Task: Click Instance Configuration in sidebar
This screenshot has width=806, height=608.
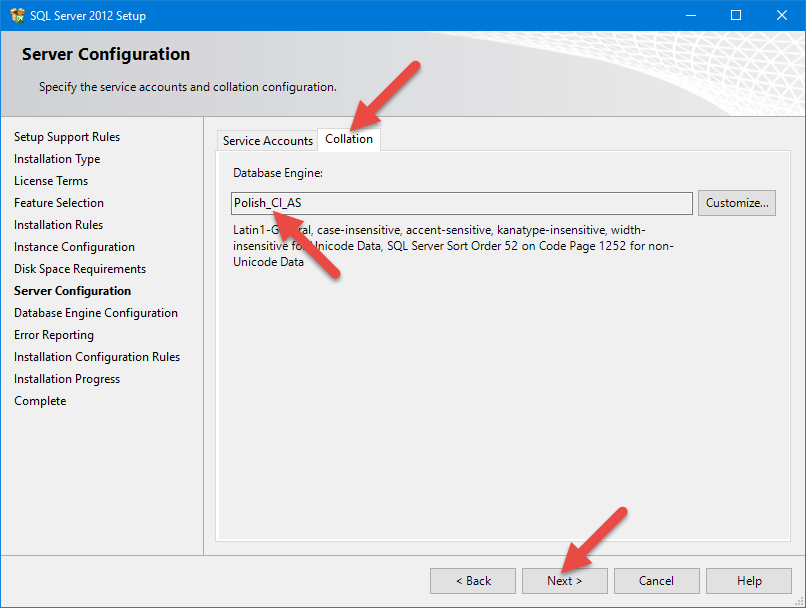Action: point(74,247)
